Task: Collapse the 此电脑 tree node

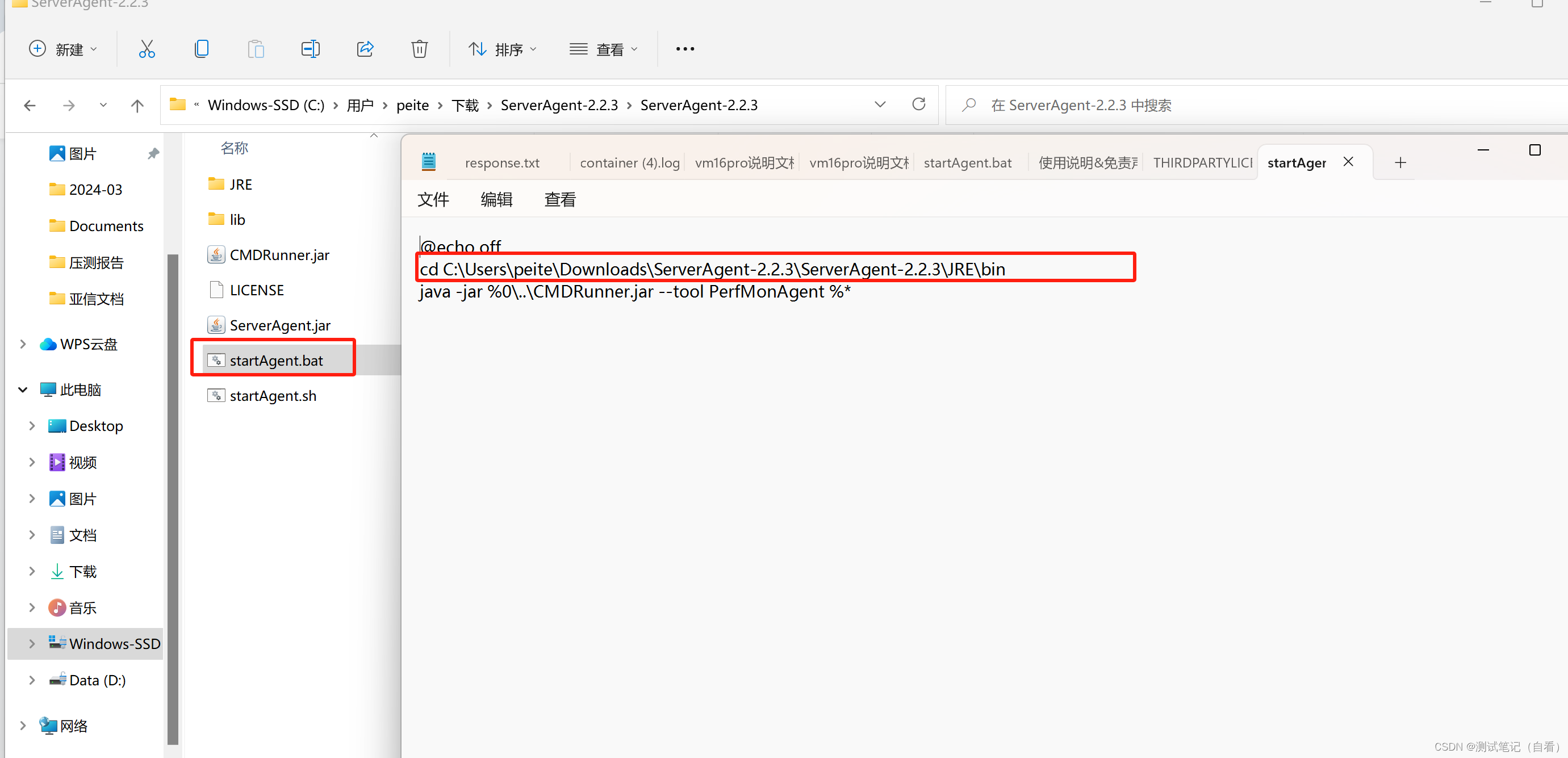Action: pyautogui.click(x=23, y=390)
